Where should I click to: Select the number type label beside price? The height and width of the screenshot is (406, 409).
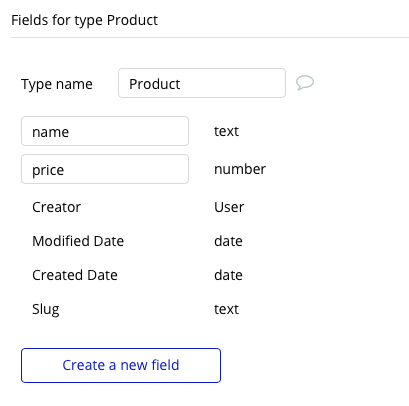(x=240, y=169)
